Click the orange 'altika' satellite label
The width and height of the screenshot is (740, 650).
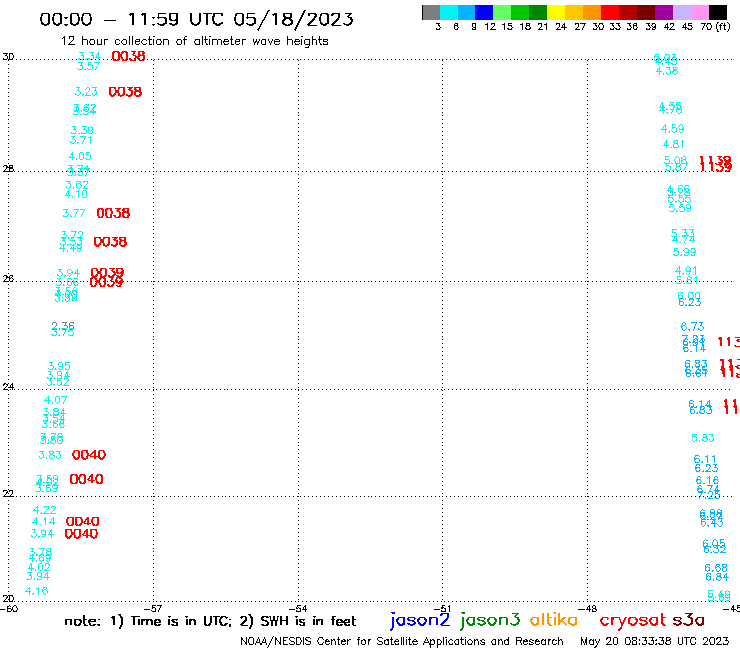pos(553,620)
